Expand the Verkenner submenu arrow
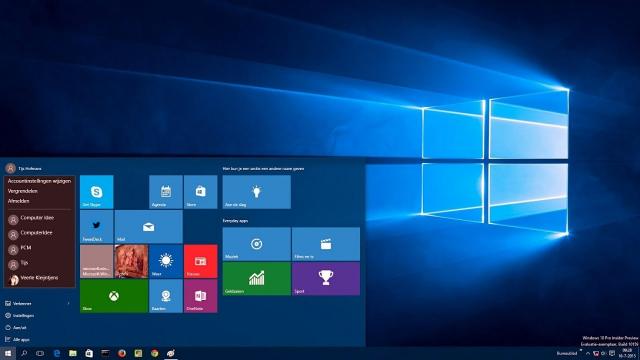 click(68, 304)
